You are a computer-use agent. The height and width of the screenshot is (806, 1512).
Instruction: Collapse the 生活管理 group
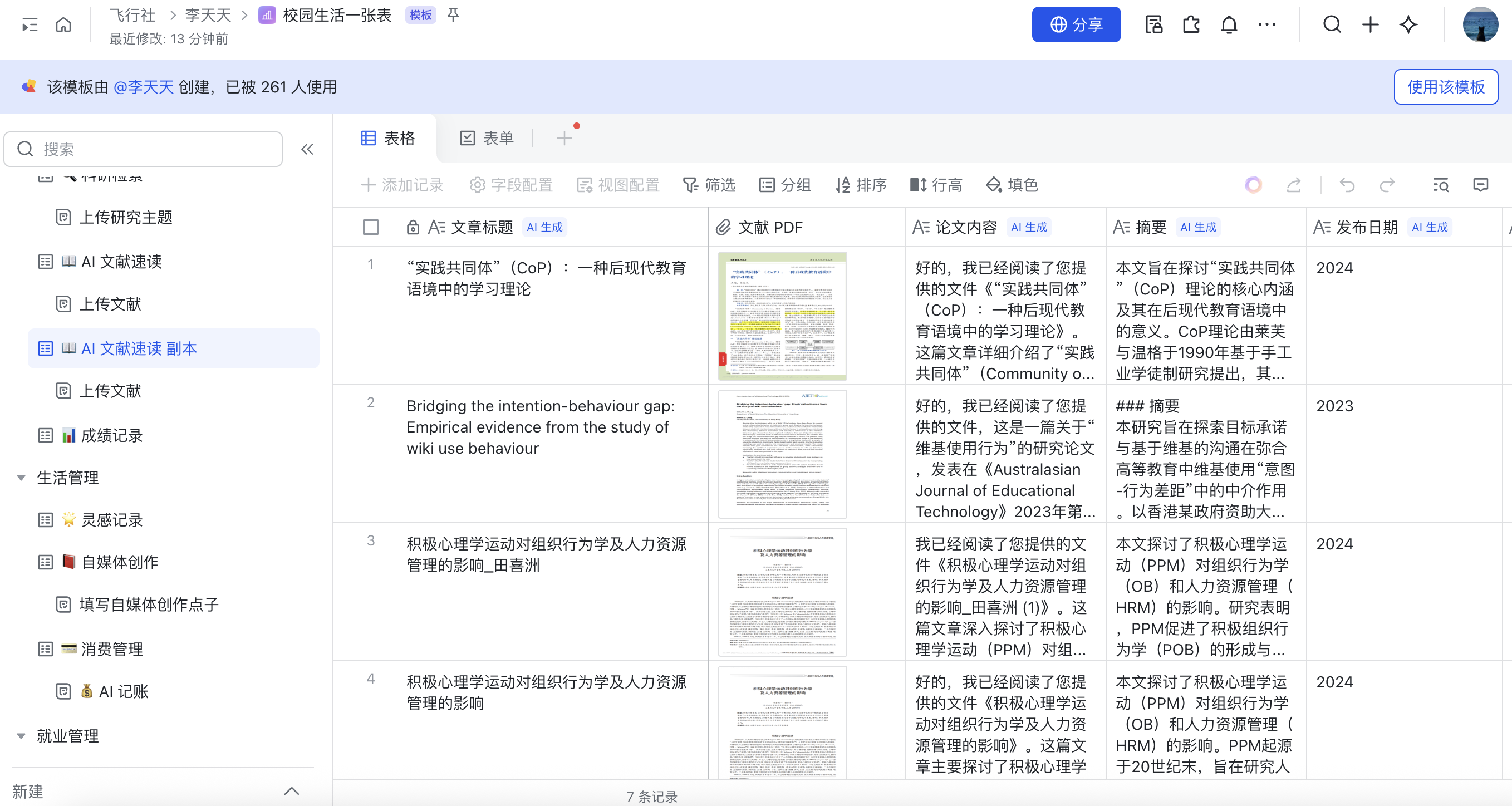tap(21, 477)
